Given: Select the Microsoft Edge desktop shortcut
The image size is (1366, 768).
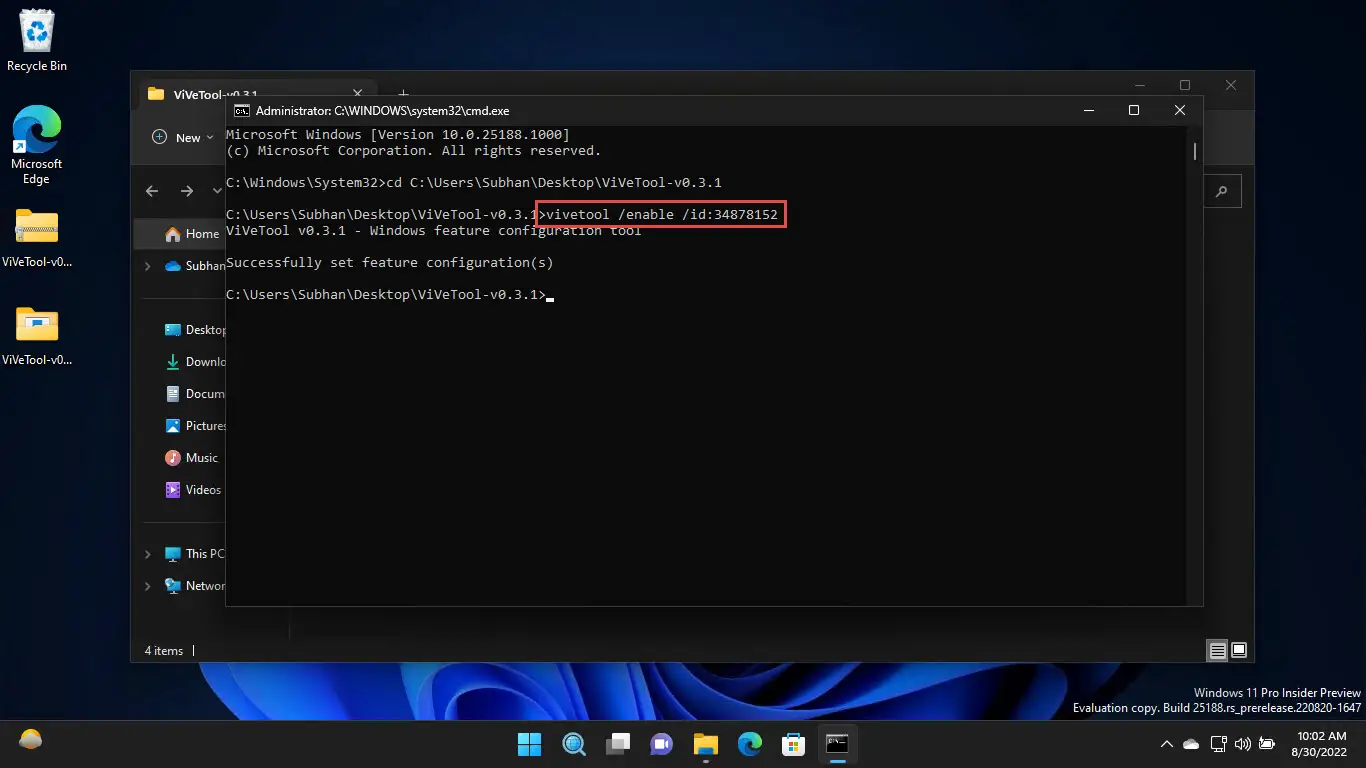Looking at the screenshot, I should click(37, 146).
